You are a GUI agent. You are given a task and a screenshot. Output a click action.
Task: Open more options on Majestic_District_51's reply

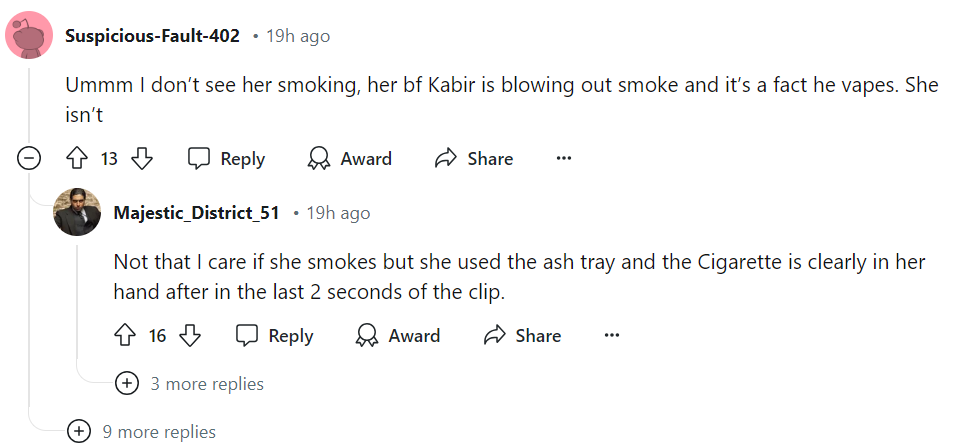point(612,336)
